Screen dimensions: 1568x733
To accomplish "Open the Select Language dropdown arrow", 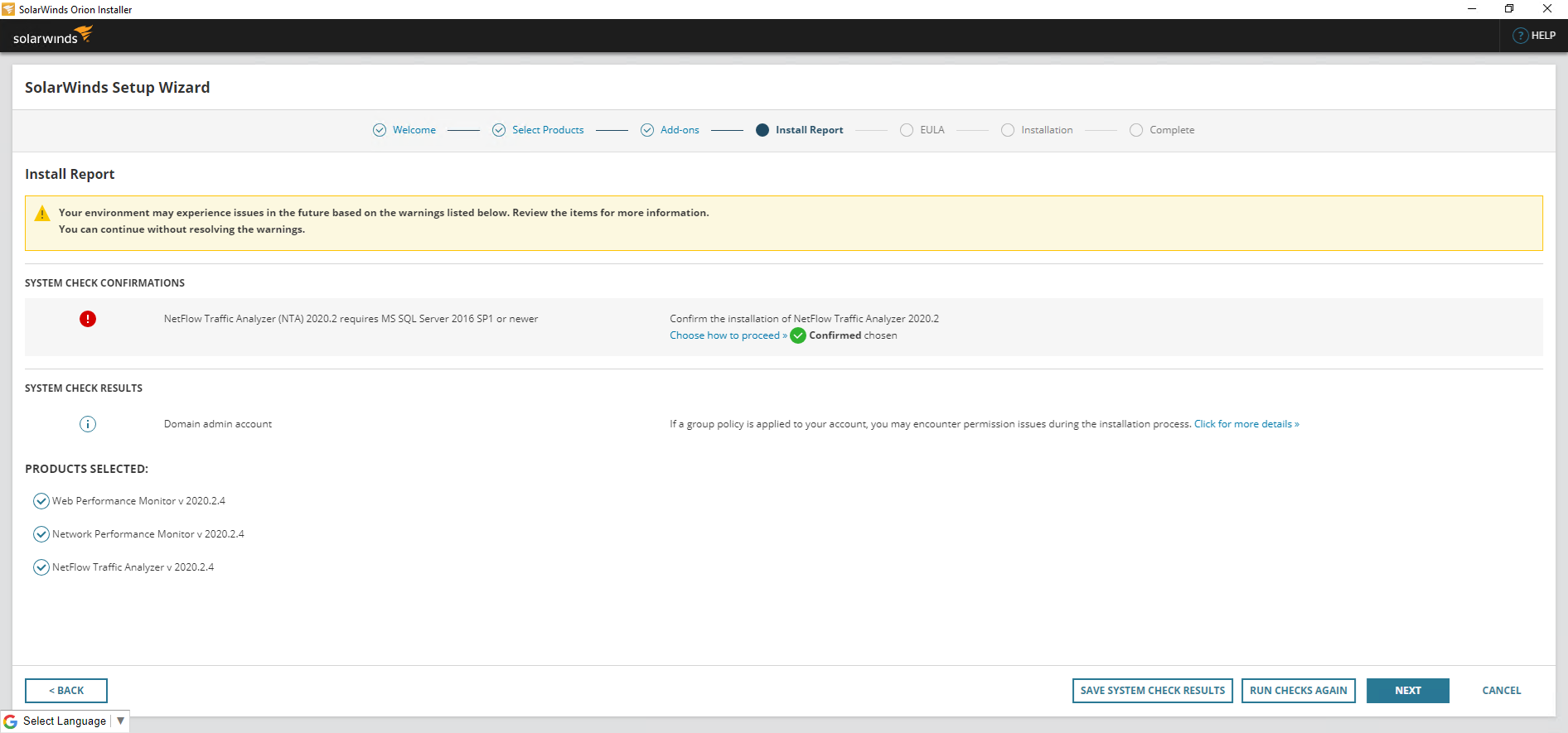I will click(x=121, y=721).
